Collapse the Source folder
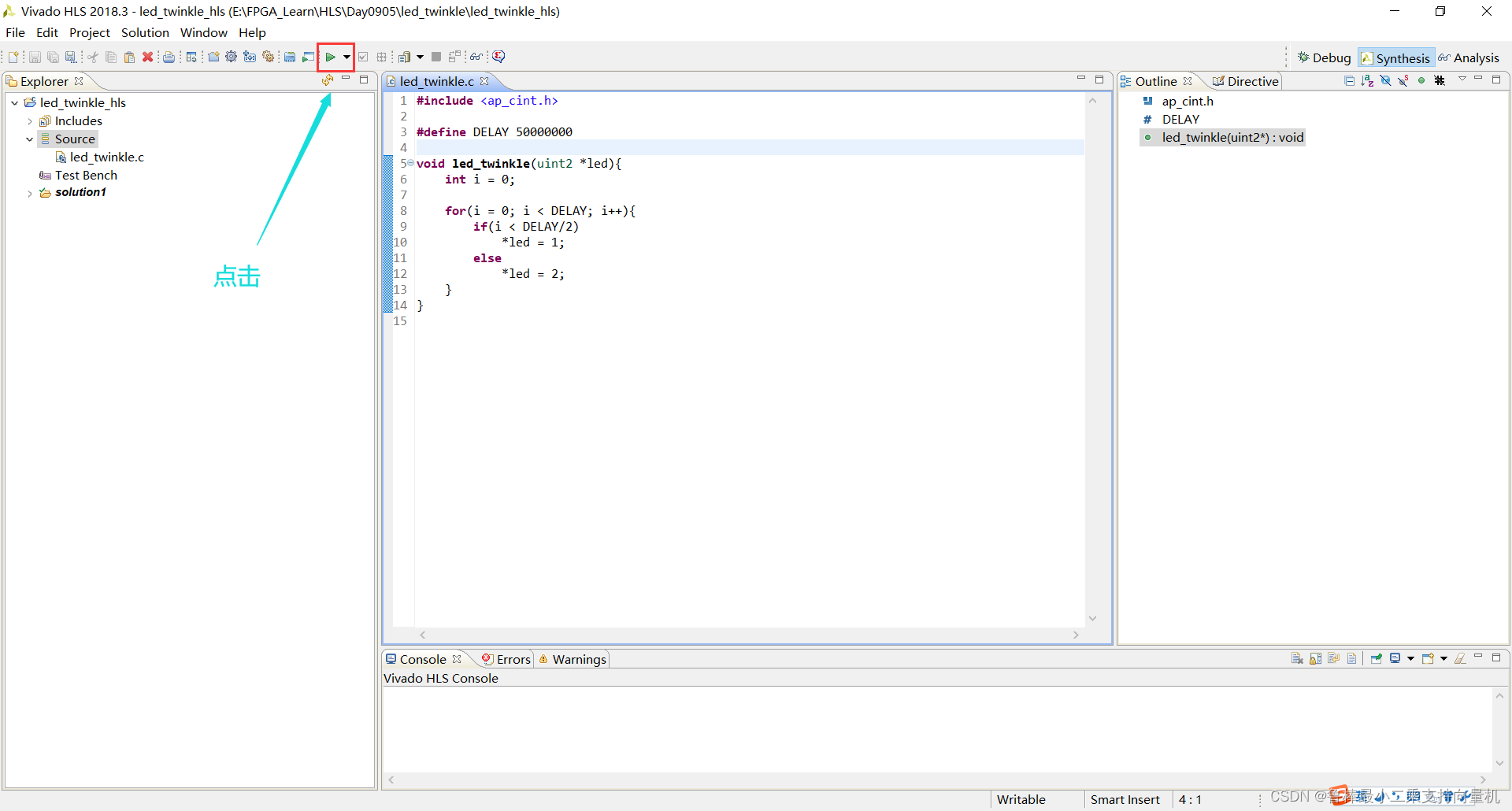Image resolution: width=1512 pixels, height=811 pixels. 30,139
